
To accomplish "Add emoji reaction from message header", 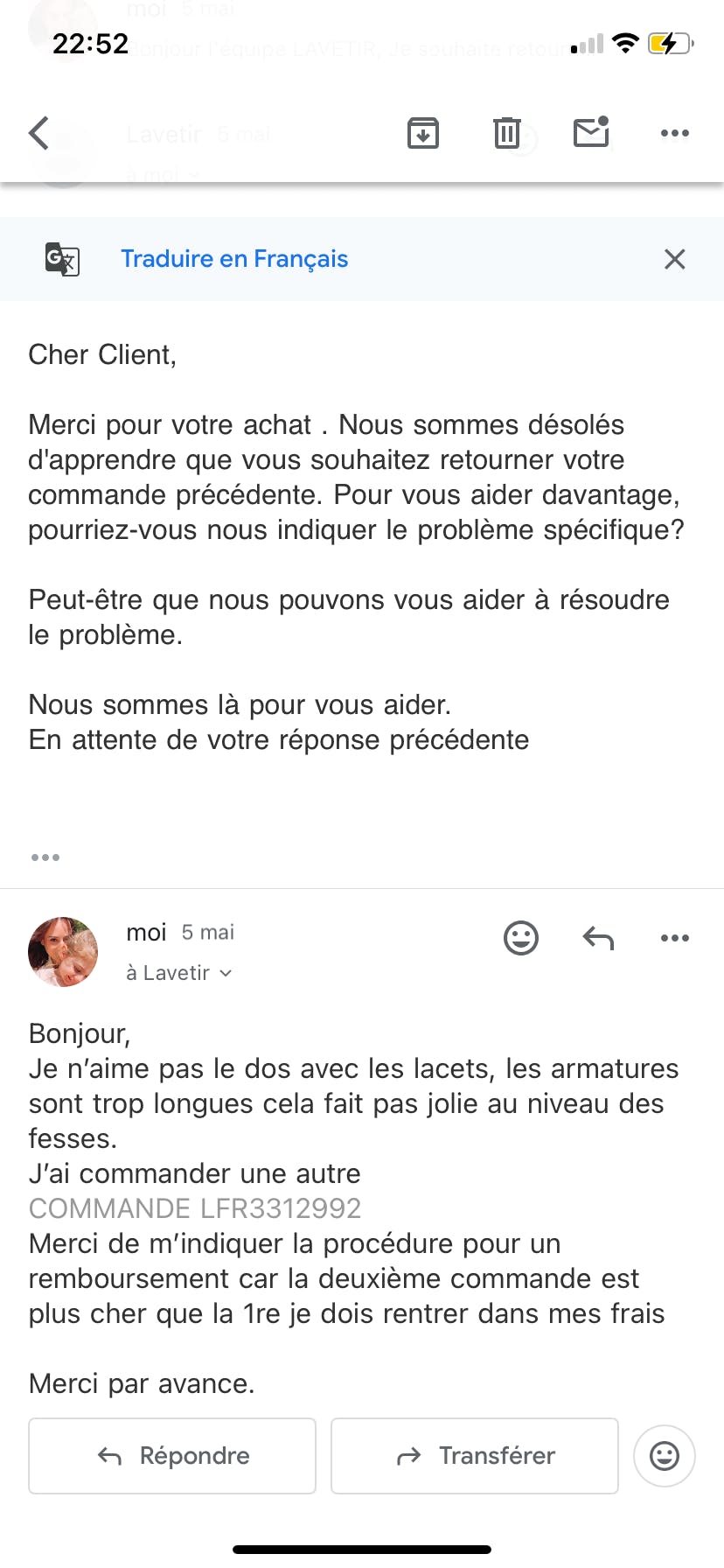I will coord(521,938).
